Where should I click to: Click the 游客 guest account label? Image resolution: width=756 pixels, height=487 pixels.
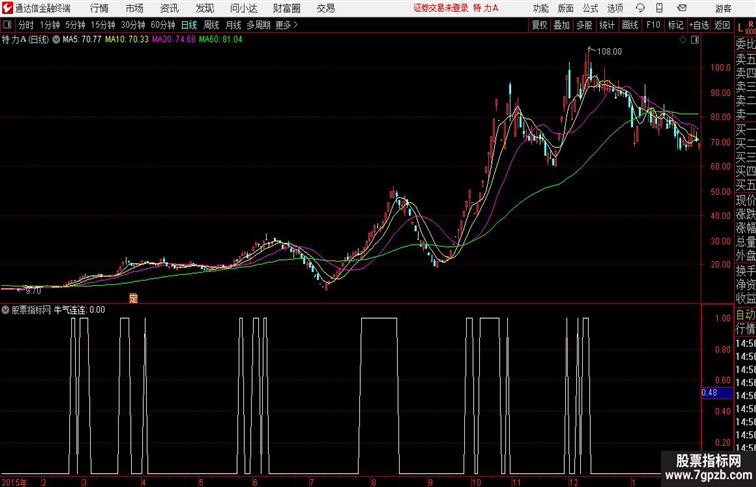(x=723, y=9)
